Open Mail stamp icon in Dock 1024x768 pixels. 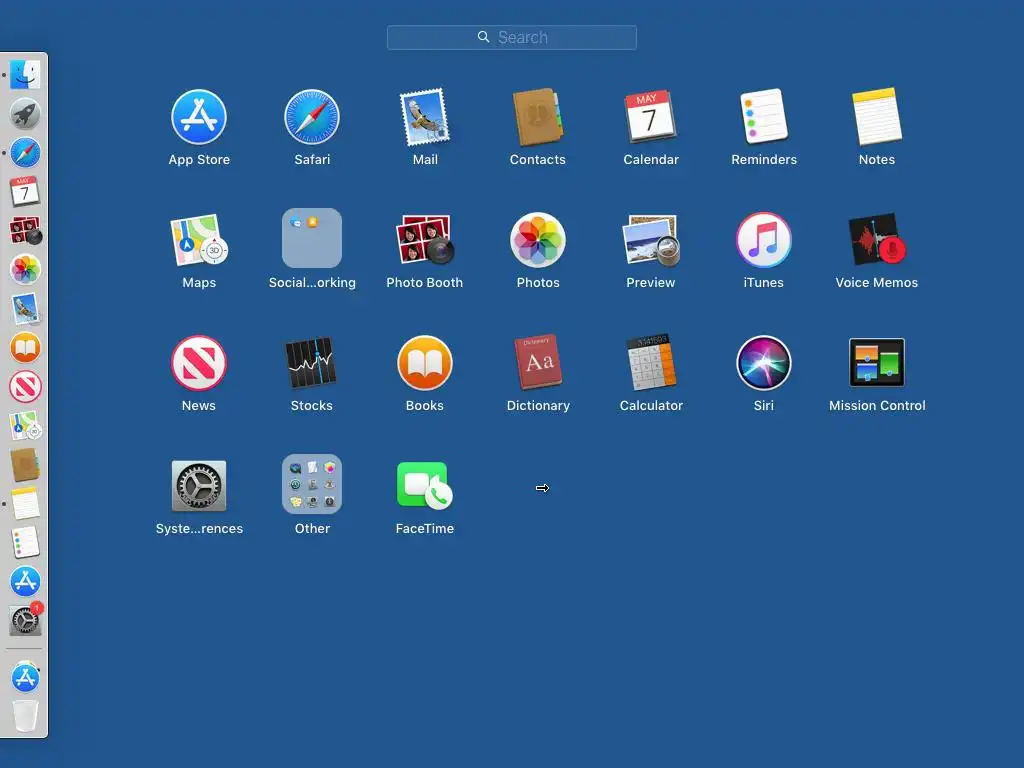pyautogui.click(x=25, y=309)
